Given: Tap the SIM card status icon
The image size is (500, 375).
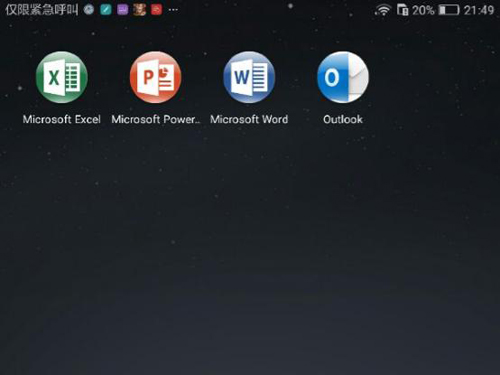Looking at the screenshot, I should [403, 10].
